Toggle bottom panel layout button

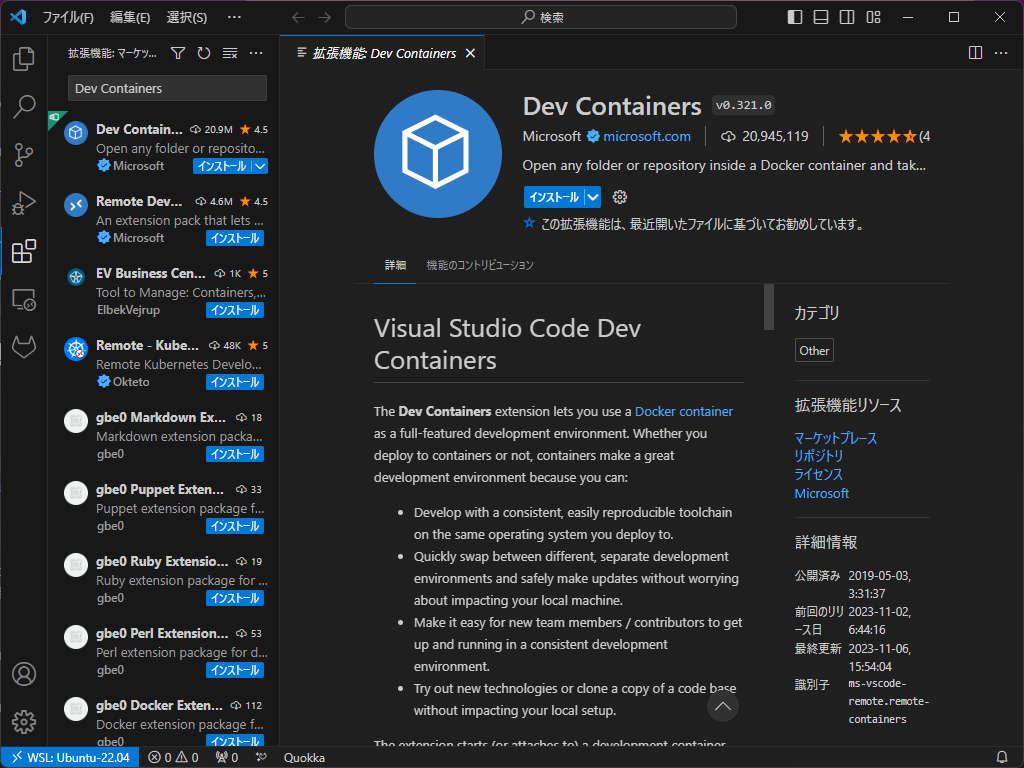[x=821, y=17]
